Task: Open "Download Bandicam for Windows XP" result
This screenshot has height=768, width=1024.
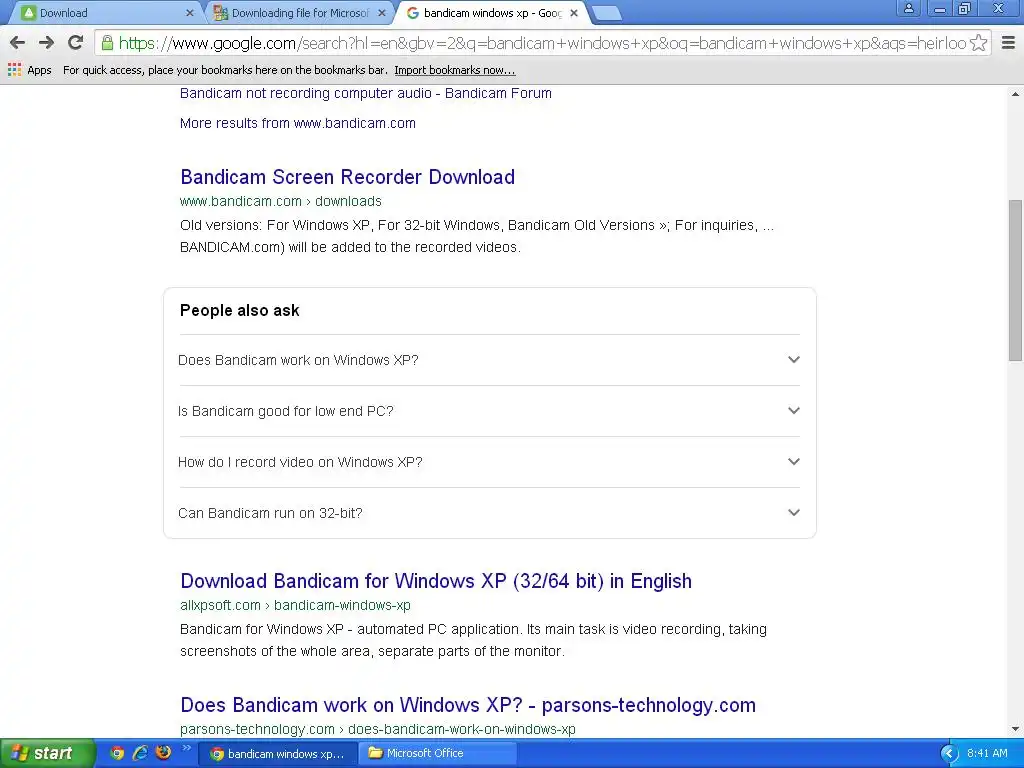Action: 436,581
